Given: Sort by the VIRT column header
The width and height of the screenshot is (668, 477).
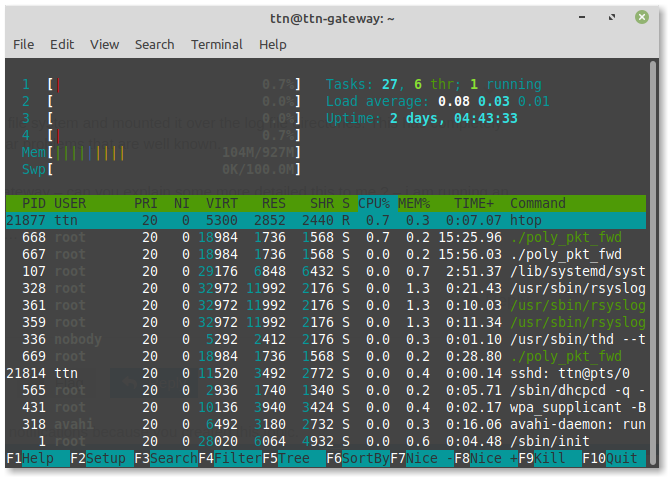Looking at the screenshot, I should click(222, 204).
